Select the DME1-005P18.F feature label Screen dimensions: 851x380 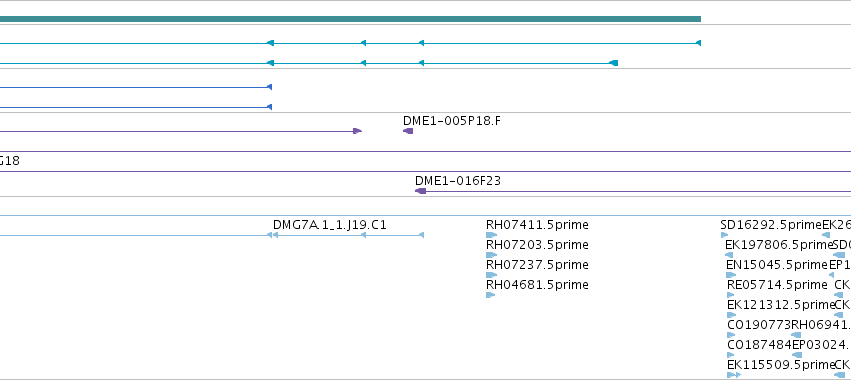[x=452, y=121]
